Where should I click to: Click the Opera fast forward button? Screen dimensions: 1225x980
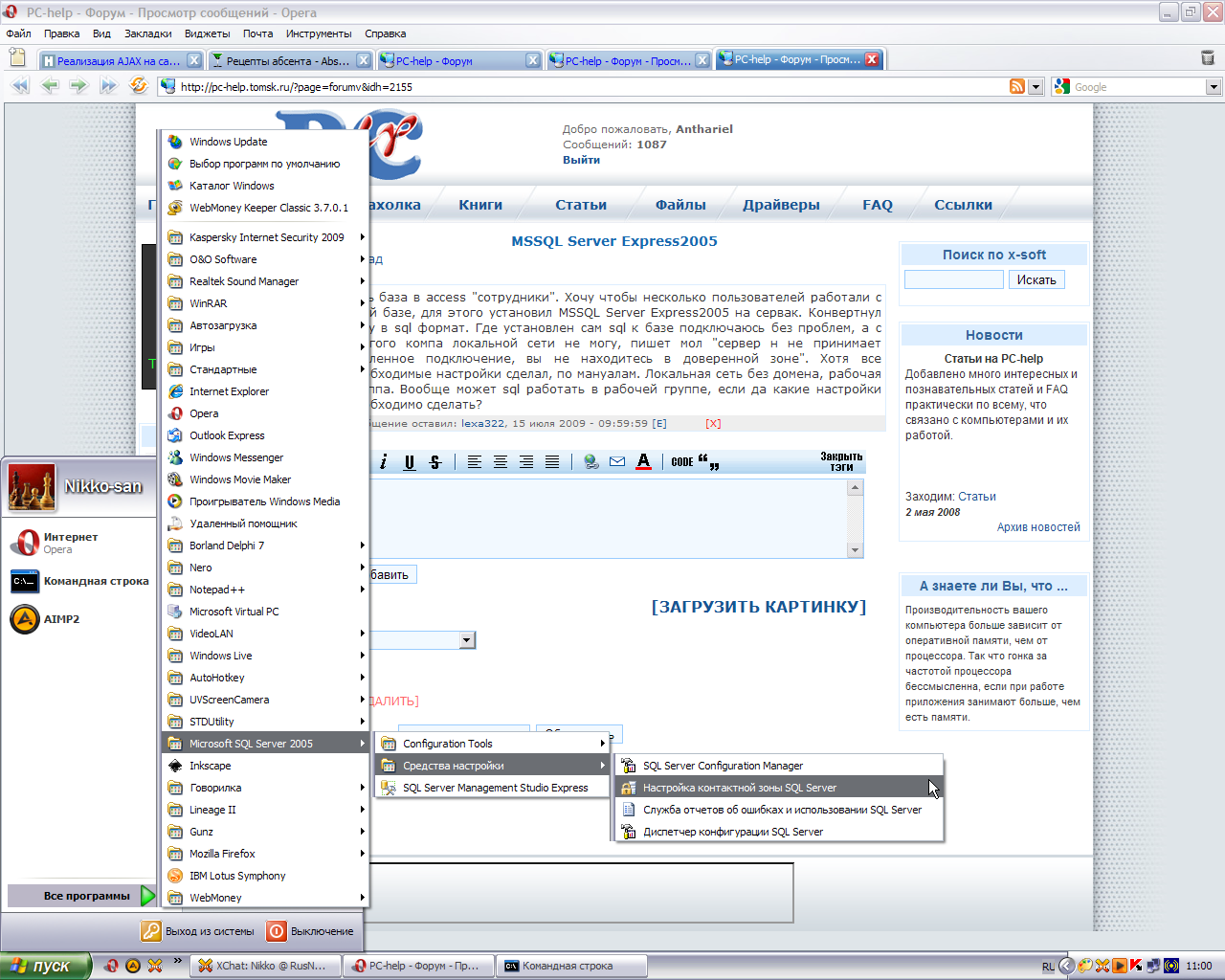pyautogui.click(x=108, y=86)
